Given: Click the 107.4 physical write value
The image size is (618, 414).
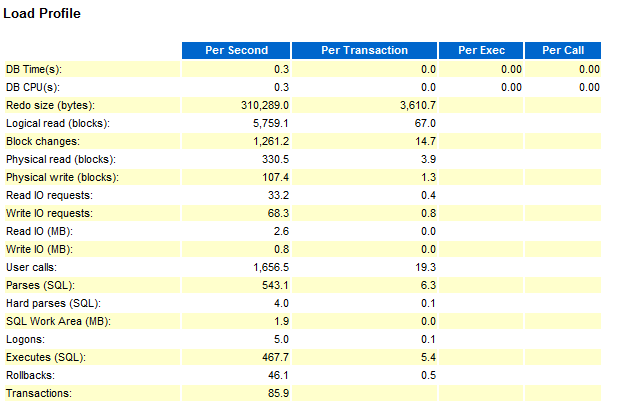Looking at the screenshot, I should click(276, 178).
